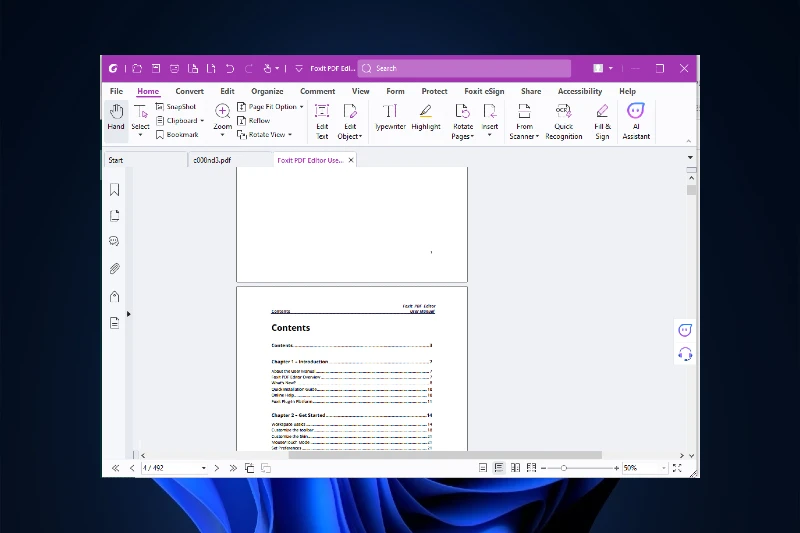Click the Help ribbon tab
800x533 pixels.
627,91
